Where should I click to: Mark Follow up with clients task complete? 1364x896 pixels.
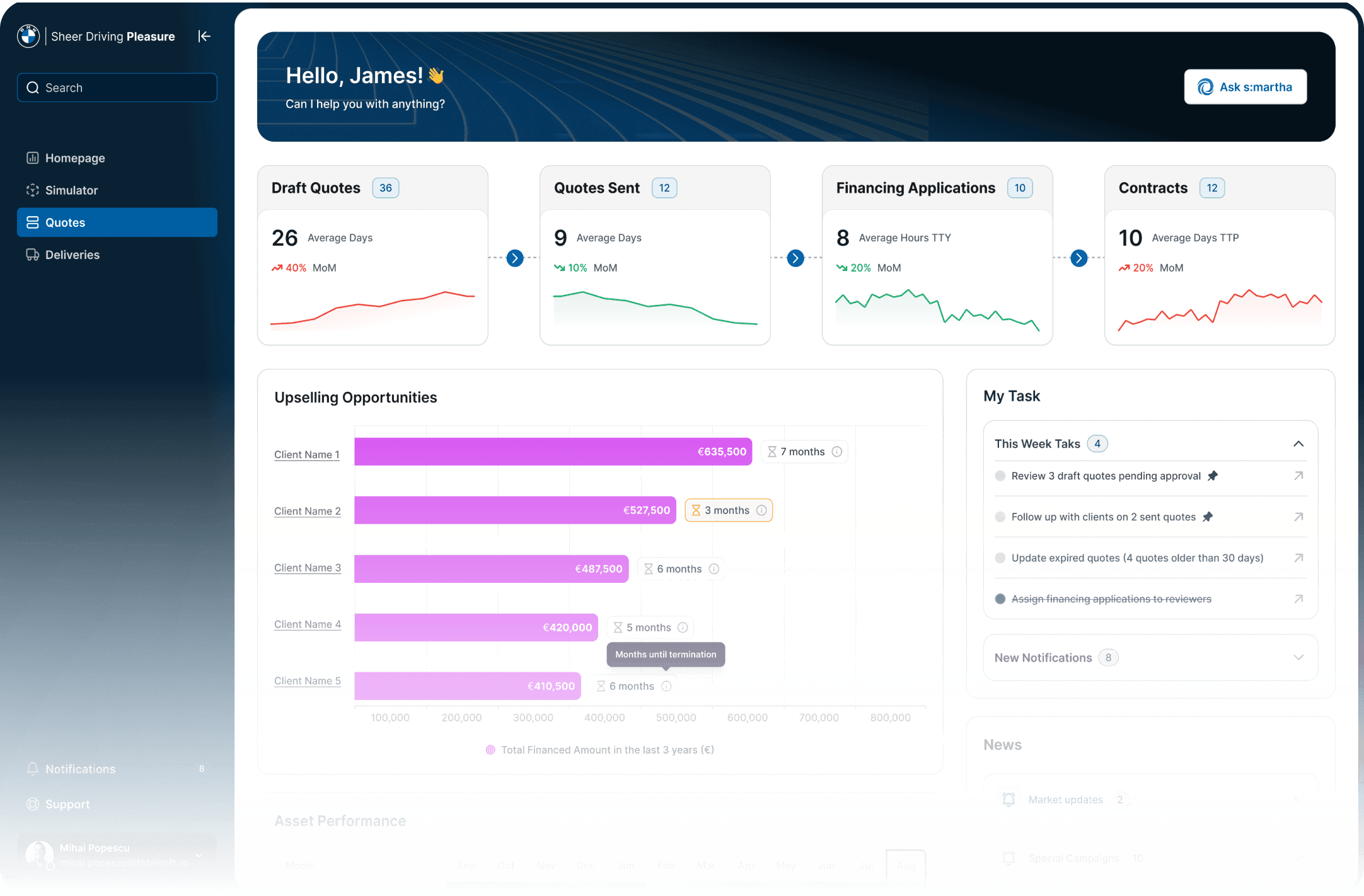click(x=1000, y=517)
